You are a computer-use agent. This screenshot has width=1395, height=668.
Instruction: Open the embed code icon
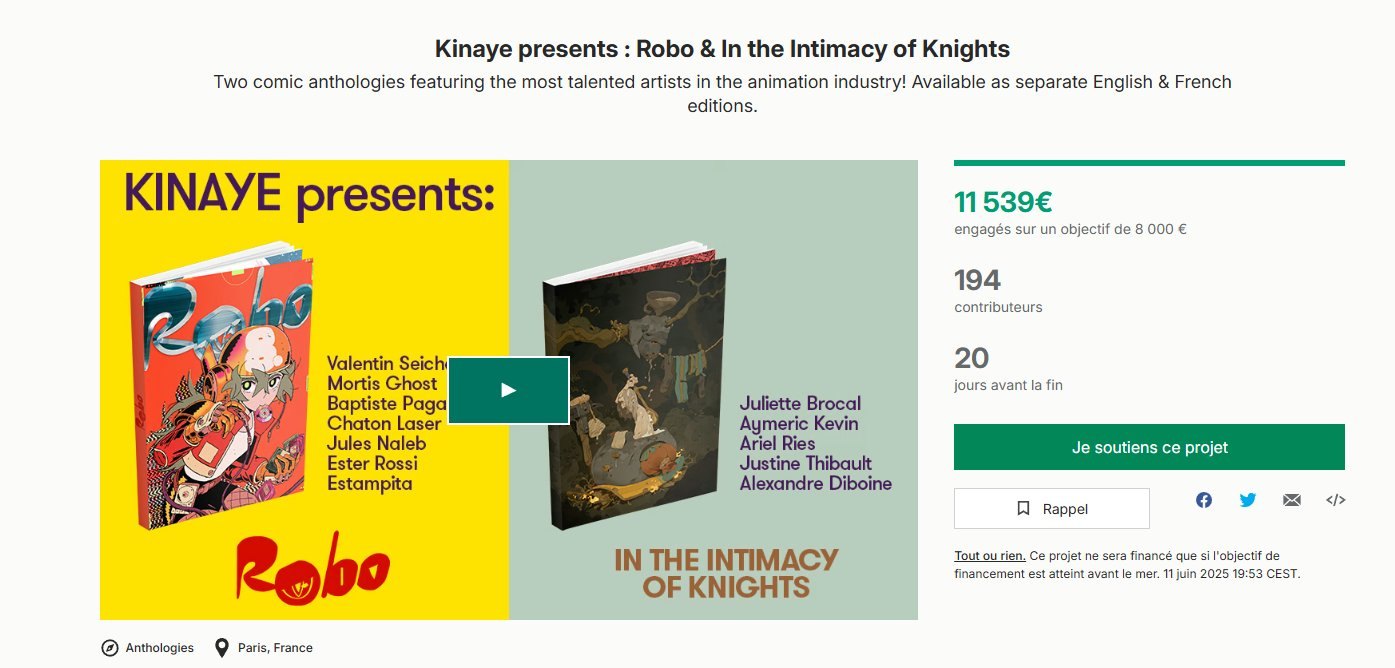(1335, 500)
